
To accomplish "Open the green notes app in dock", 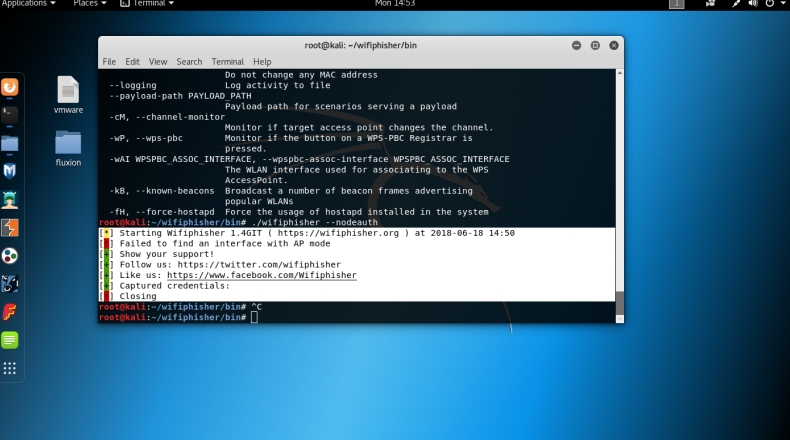I will (x=10, y=340).
